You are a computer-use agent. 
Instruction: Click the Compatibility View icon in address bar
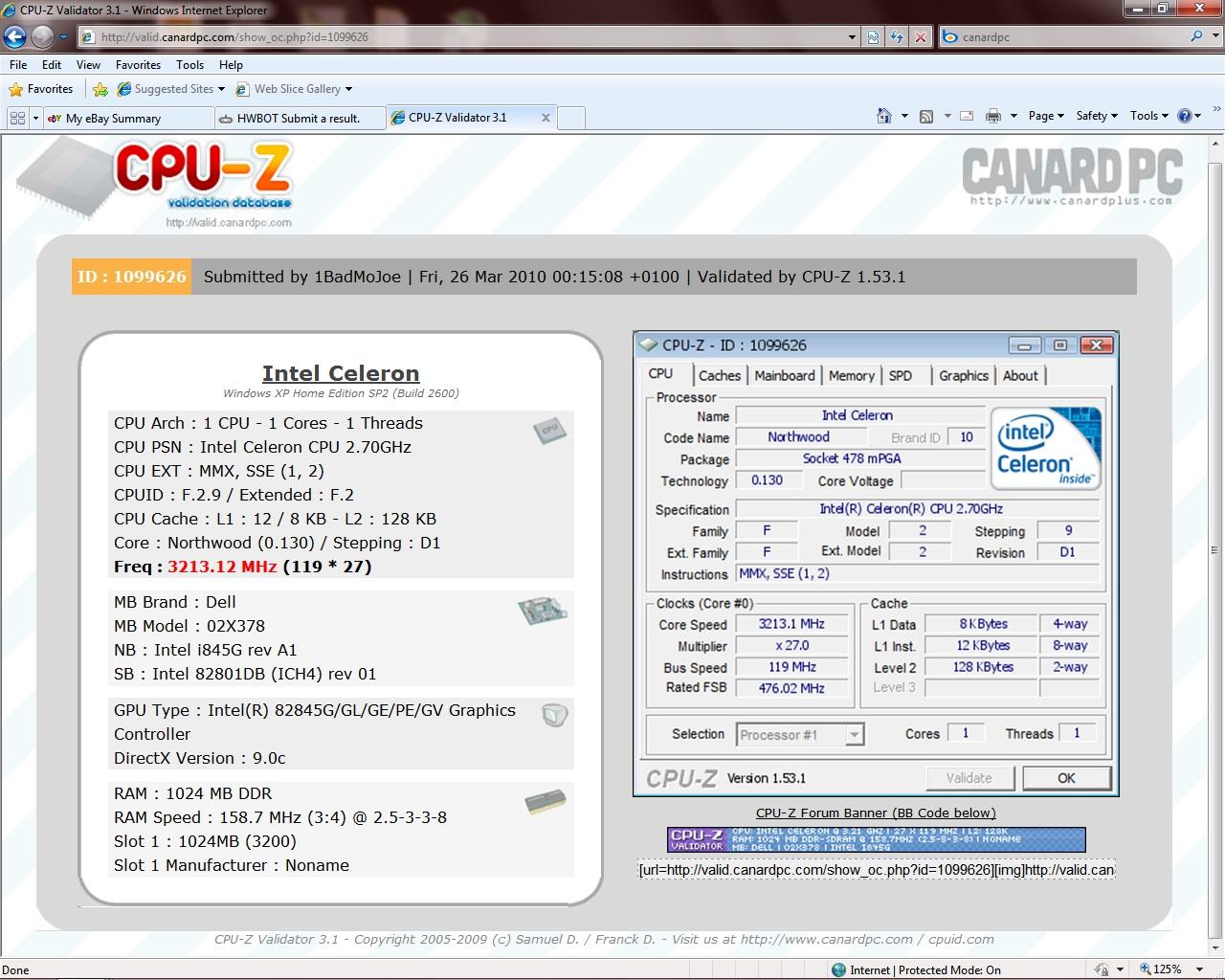[873, 37]
